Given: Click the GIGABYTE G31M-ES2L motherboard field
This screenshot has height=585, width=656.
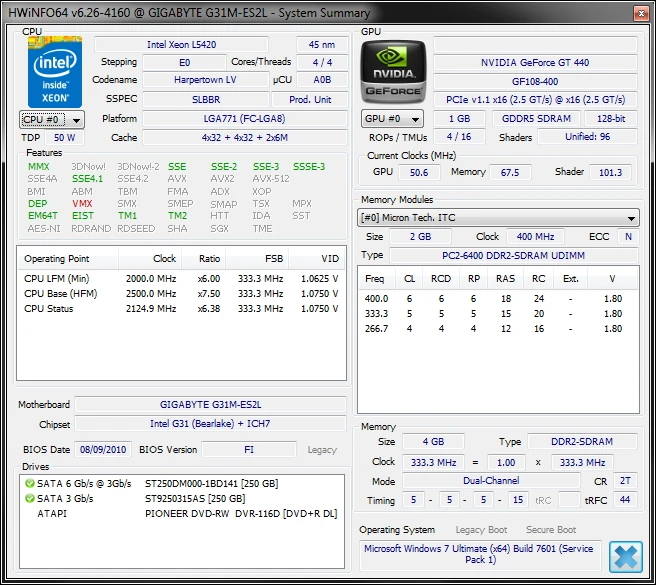Looking at the screenshot, I should click(210, 405).
